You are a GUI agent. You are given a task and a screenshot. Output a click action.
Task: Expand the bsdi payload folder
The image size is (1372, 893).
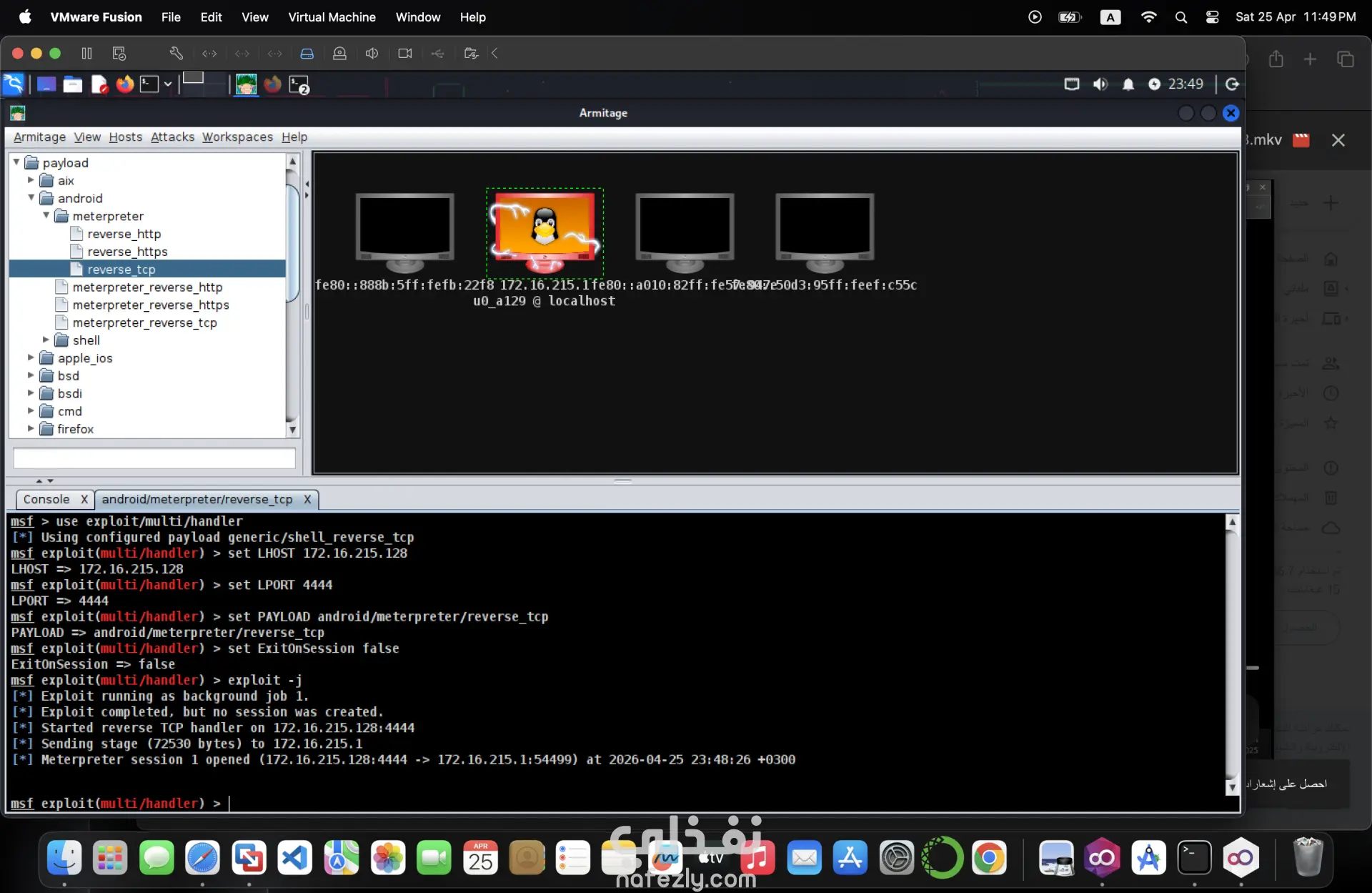(x=31, y=393)
